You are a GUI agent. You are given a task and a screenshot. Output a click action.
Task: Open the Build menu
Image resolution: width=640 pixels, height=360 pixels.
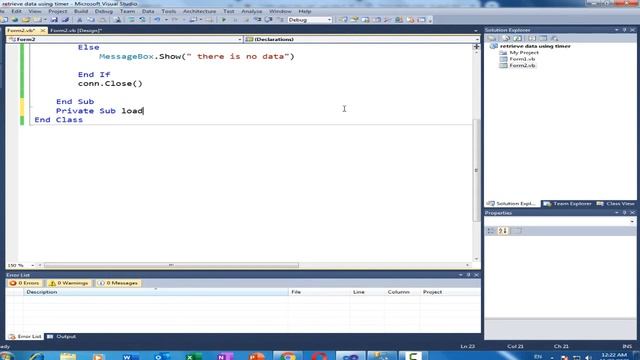(81, 11)
